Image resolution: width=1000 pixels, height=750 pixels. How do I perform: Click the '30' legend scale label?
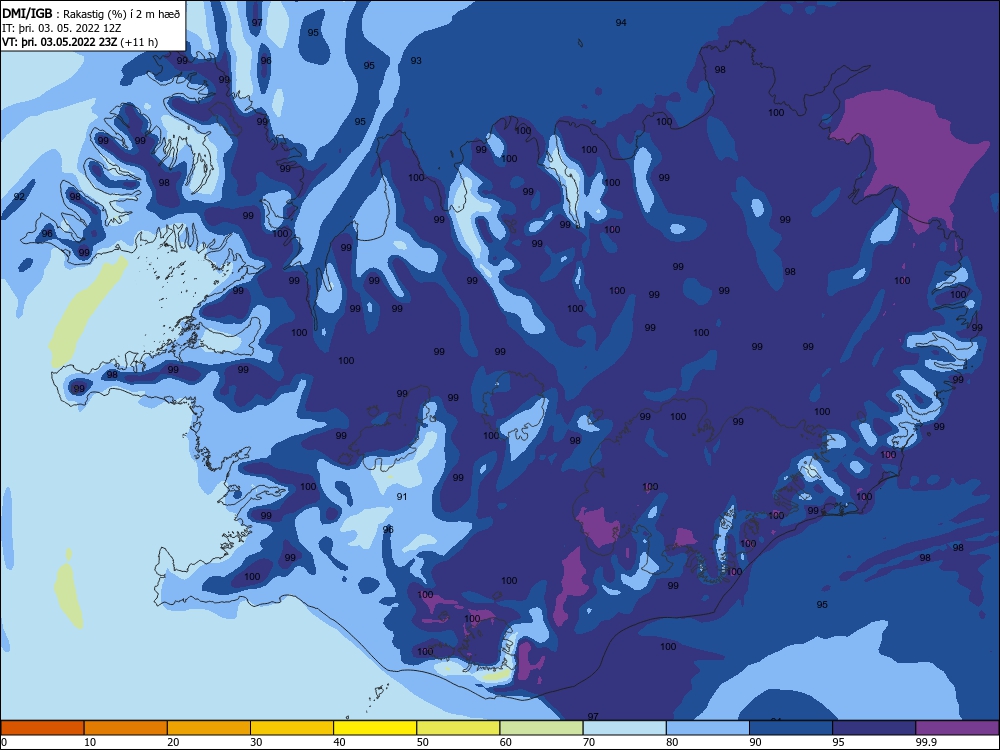point(256,742)
